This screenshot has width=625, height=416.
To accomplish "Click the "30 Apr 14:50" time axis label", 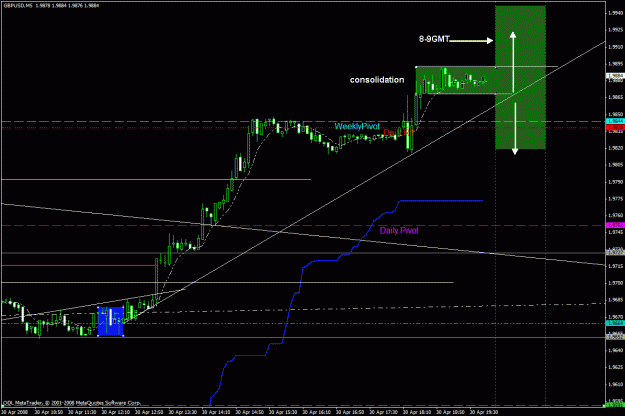I will pyautogui.click(x=250, y=412).
